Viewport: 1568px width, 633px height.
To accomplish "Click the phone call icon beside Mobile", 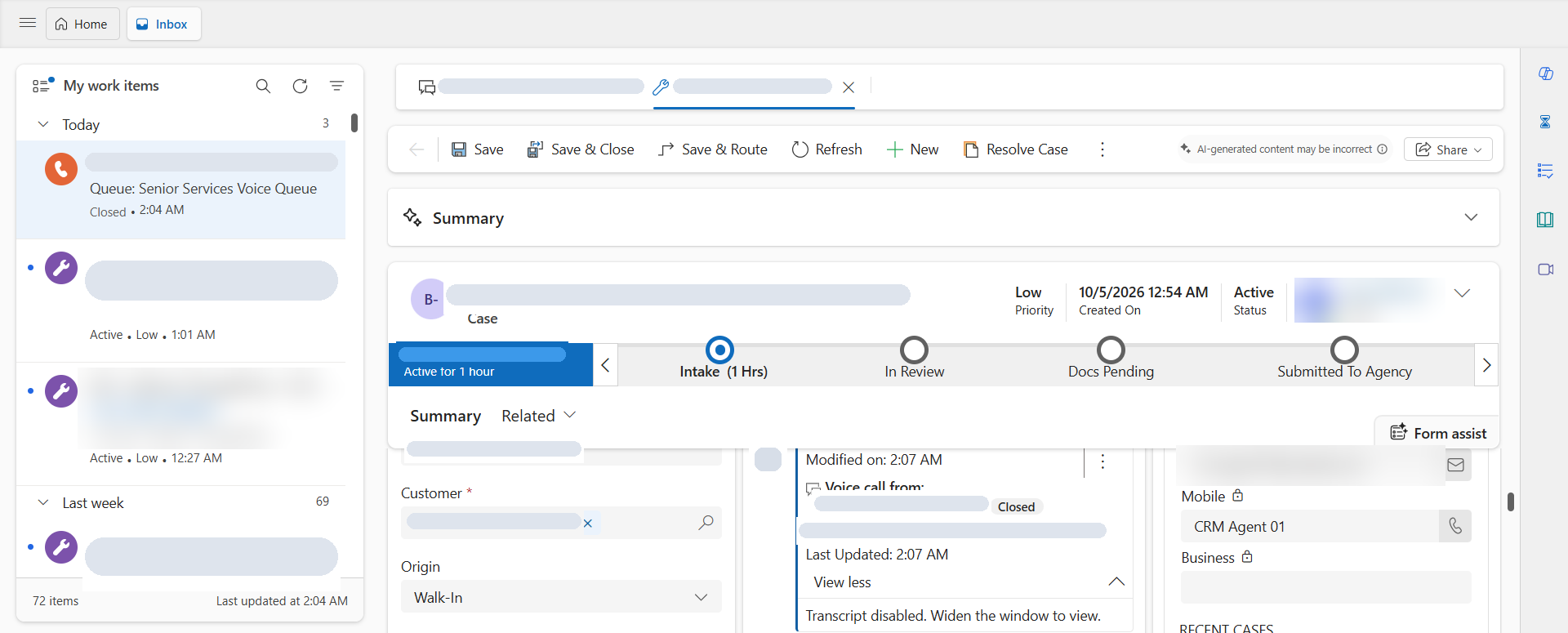I will tap(1455, 526).
